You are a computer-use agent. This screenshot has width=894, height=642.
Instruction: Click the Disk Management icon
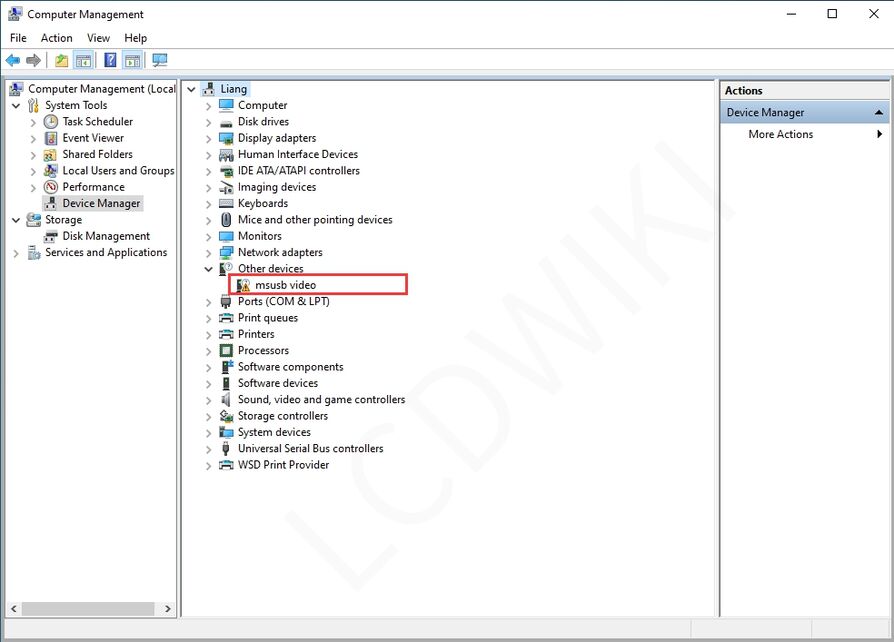point(51,236)
